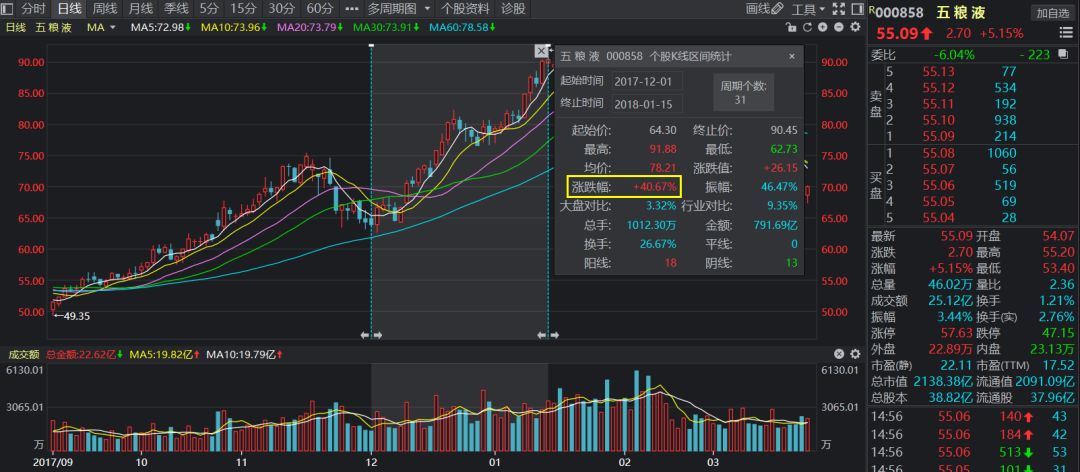Open the quote panel list menu icon

pyautogui.click(x=1066, y=33)
